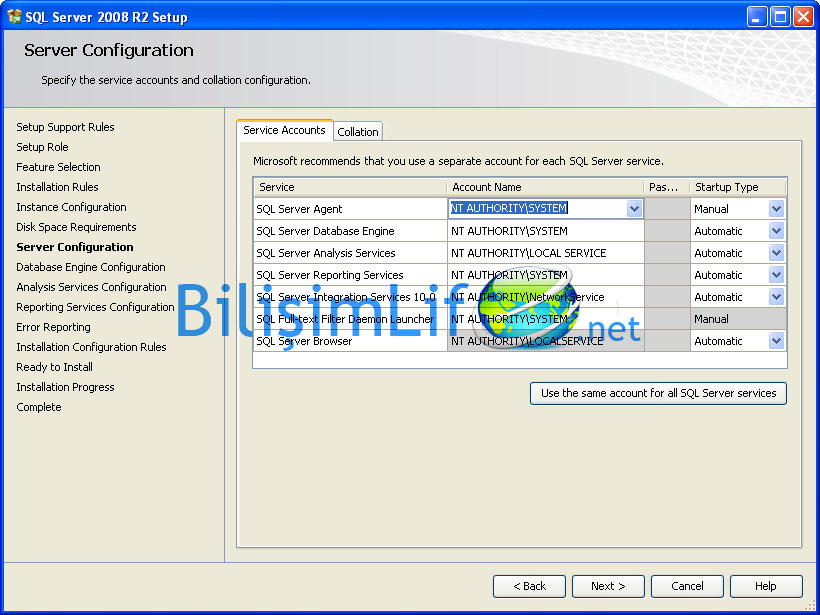Click the Manual startup type of Full-text Filter Daemon
This screenshot has width=820, height=615.
point(738,319)
